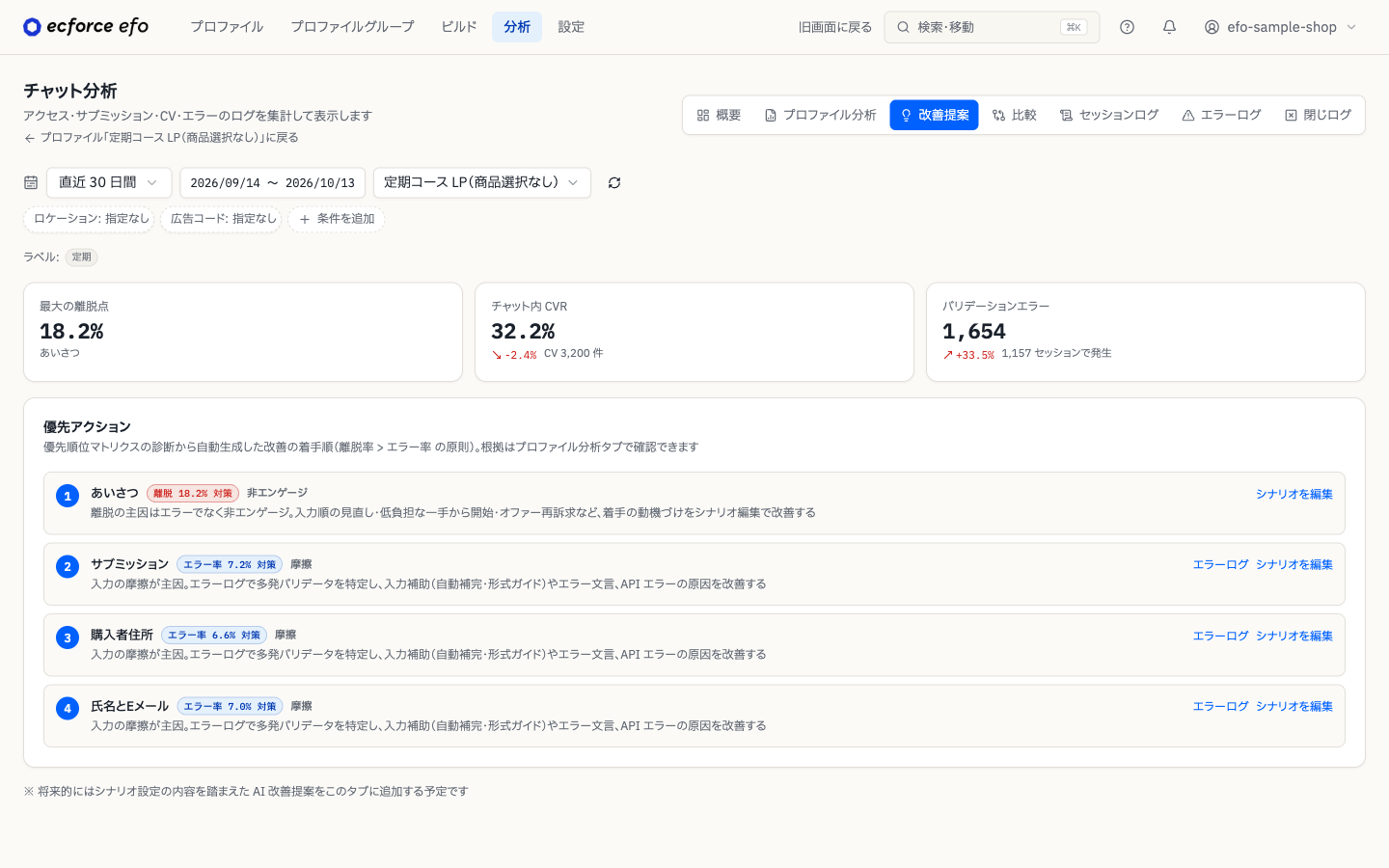This screenshot has height=868, width=1389.
Task: Click the エラー率 7.0% 対策 badge
Action: (230, 706)
